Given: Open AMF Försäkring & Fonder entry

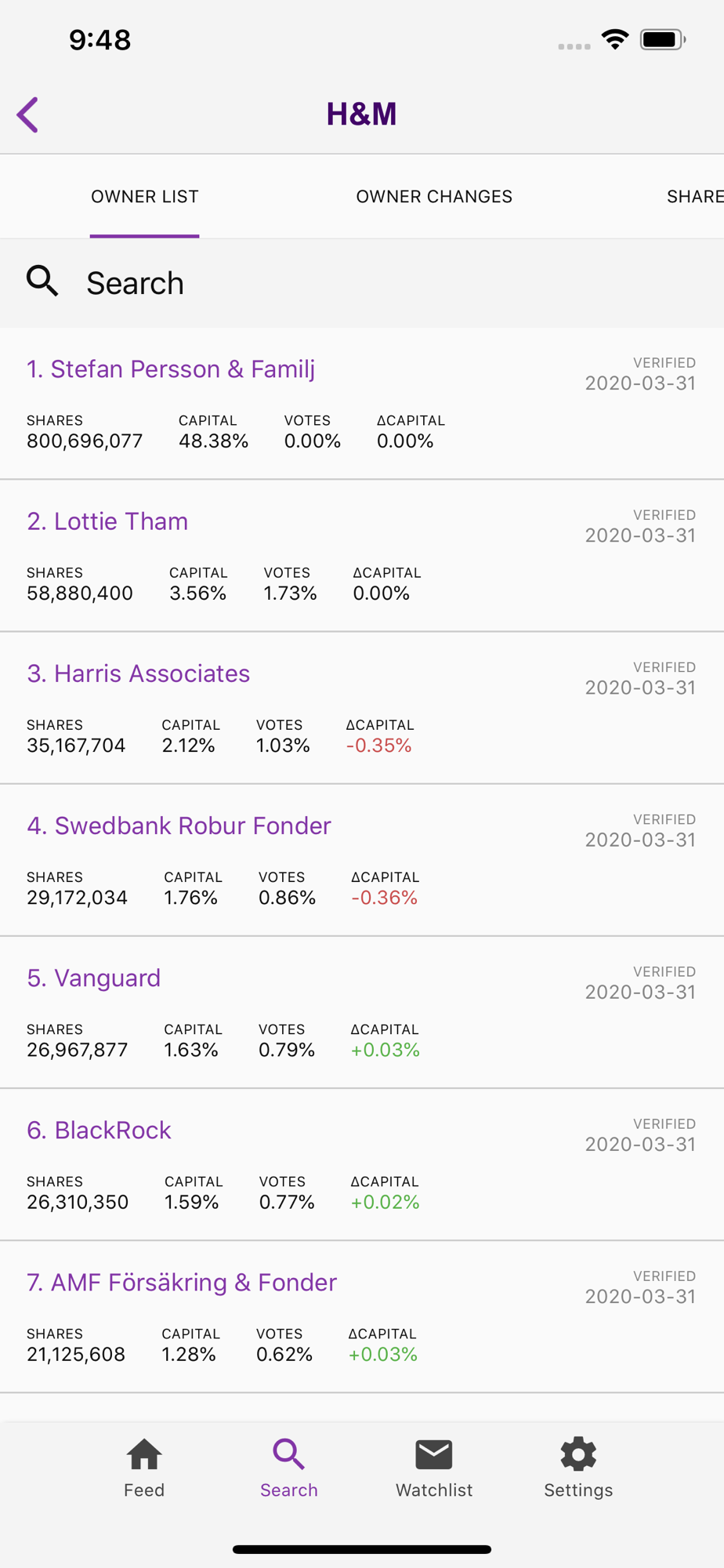Looking at the screenshot, I should point(362,1316).
